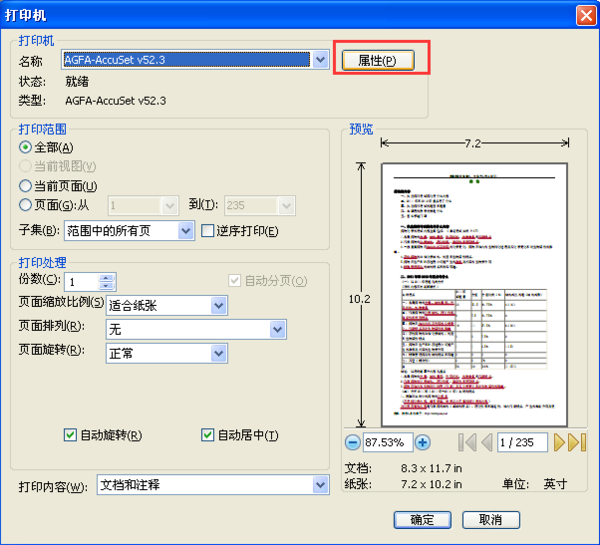
Task: Jump to first page in preview
Action: (467, 442)
